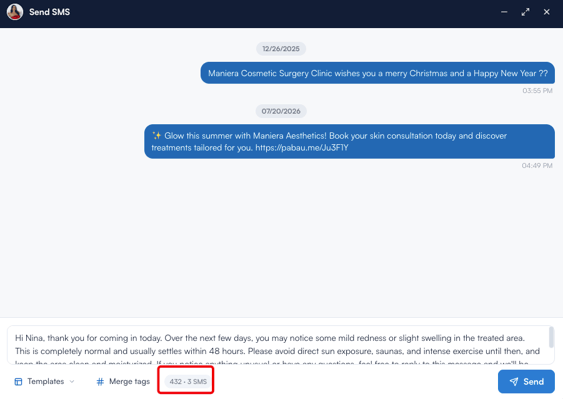Click the hash icon beside Merge tags
Image resolution: width=563 pixels, height=399 pixels.
click(x=100, y=381)
